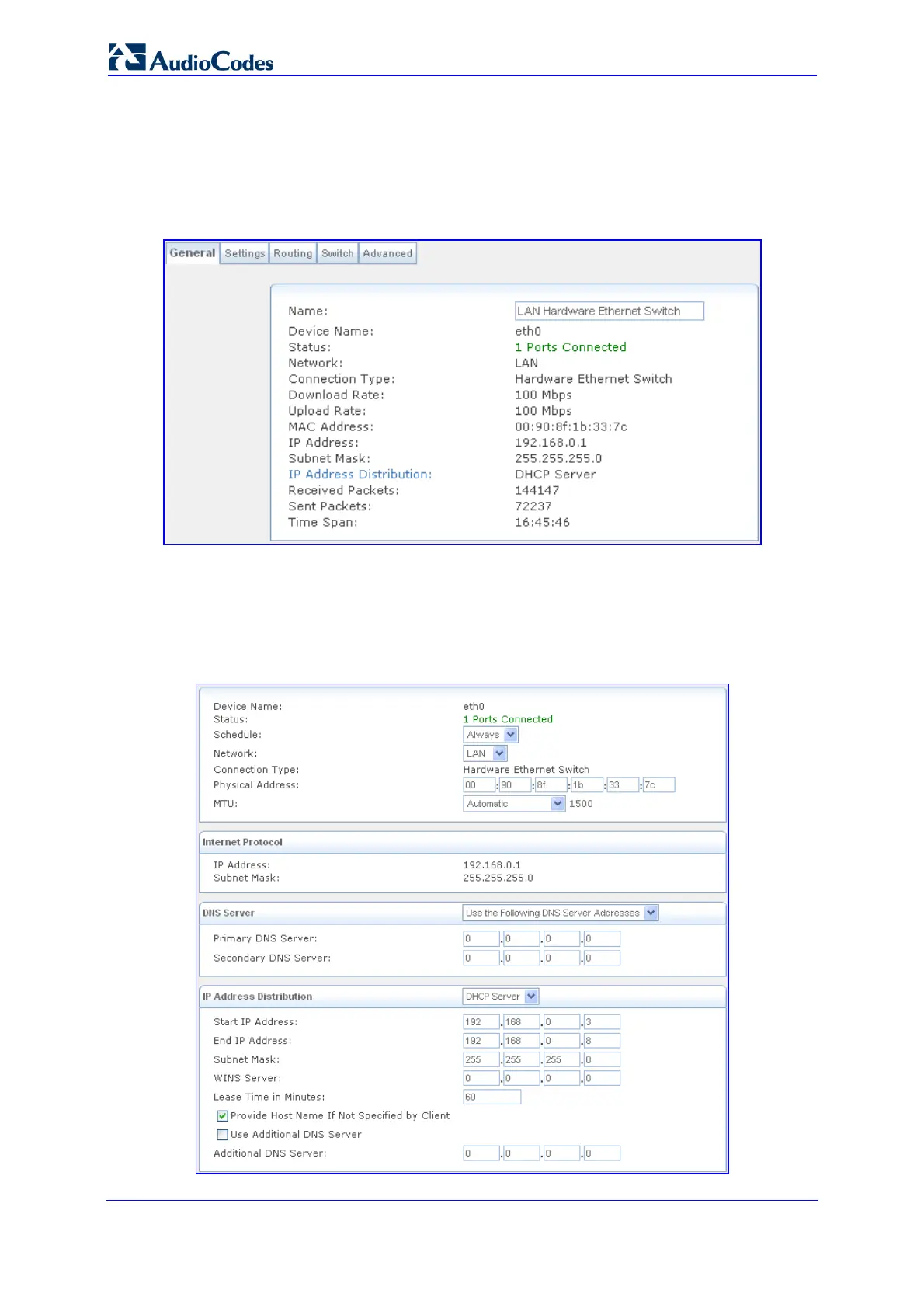
Task: Click the MTU value 1500
Action: 581,804
